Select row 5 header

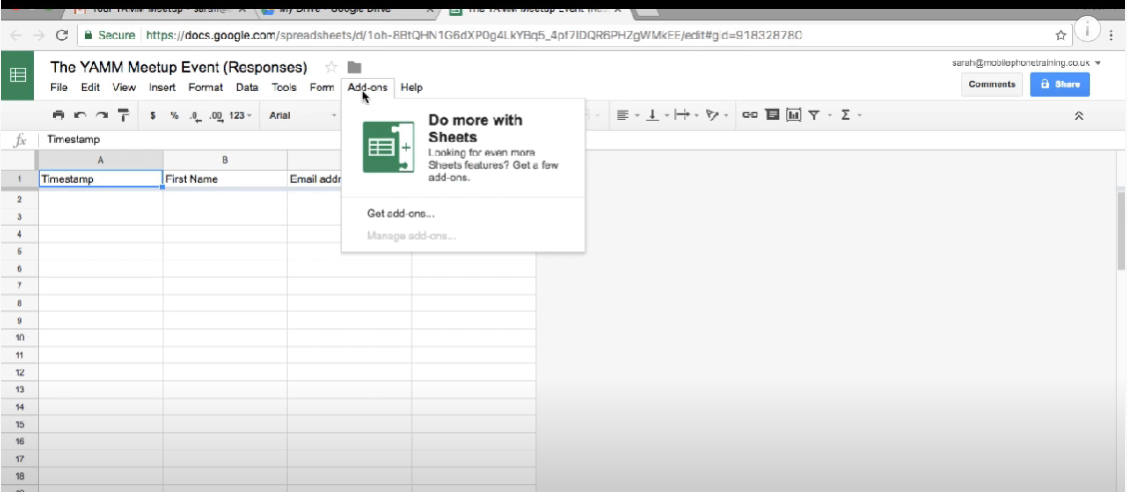point(19,251)
